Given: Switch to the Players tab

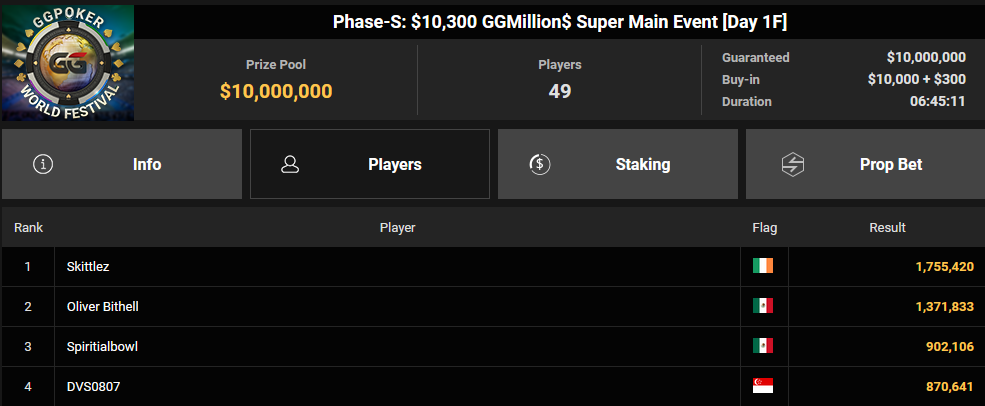Looking at the screenshot, I should [x=369, y=164].
